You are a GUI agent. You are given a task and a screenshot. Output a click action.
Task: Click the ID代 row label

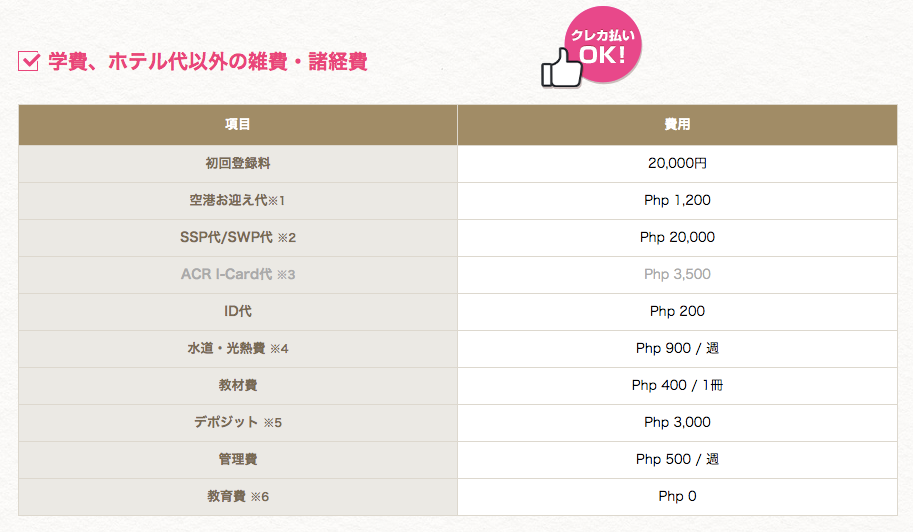click(238, 311)
